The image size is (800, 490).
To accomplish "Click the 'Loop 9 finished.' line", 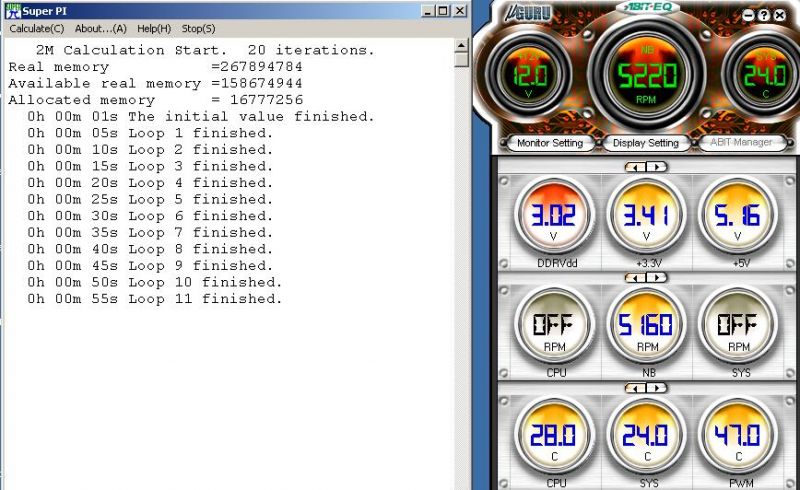I will tap(150, 266).
